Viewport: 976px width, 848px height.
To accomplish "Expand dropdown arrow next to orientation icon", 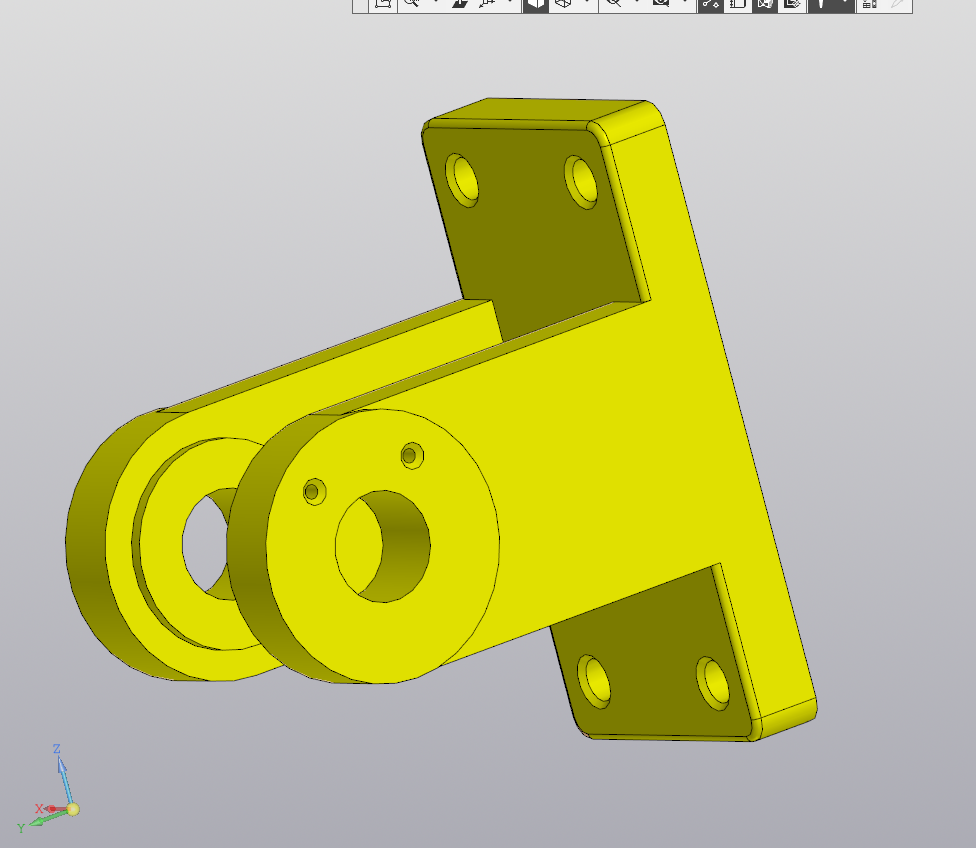I will pyautogui.click(x=510, y=4).
